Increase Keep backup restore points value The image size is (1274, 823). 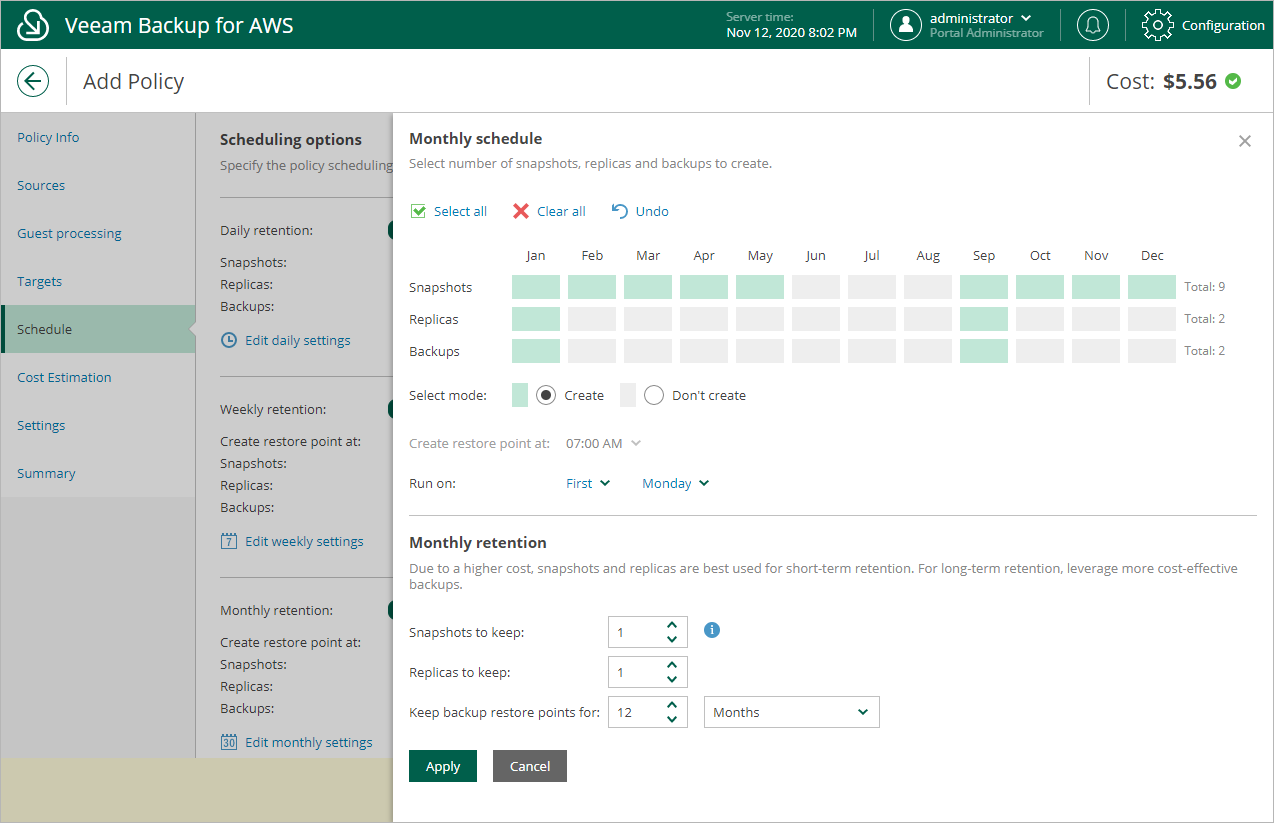coord(672,705)
